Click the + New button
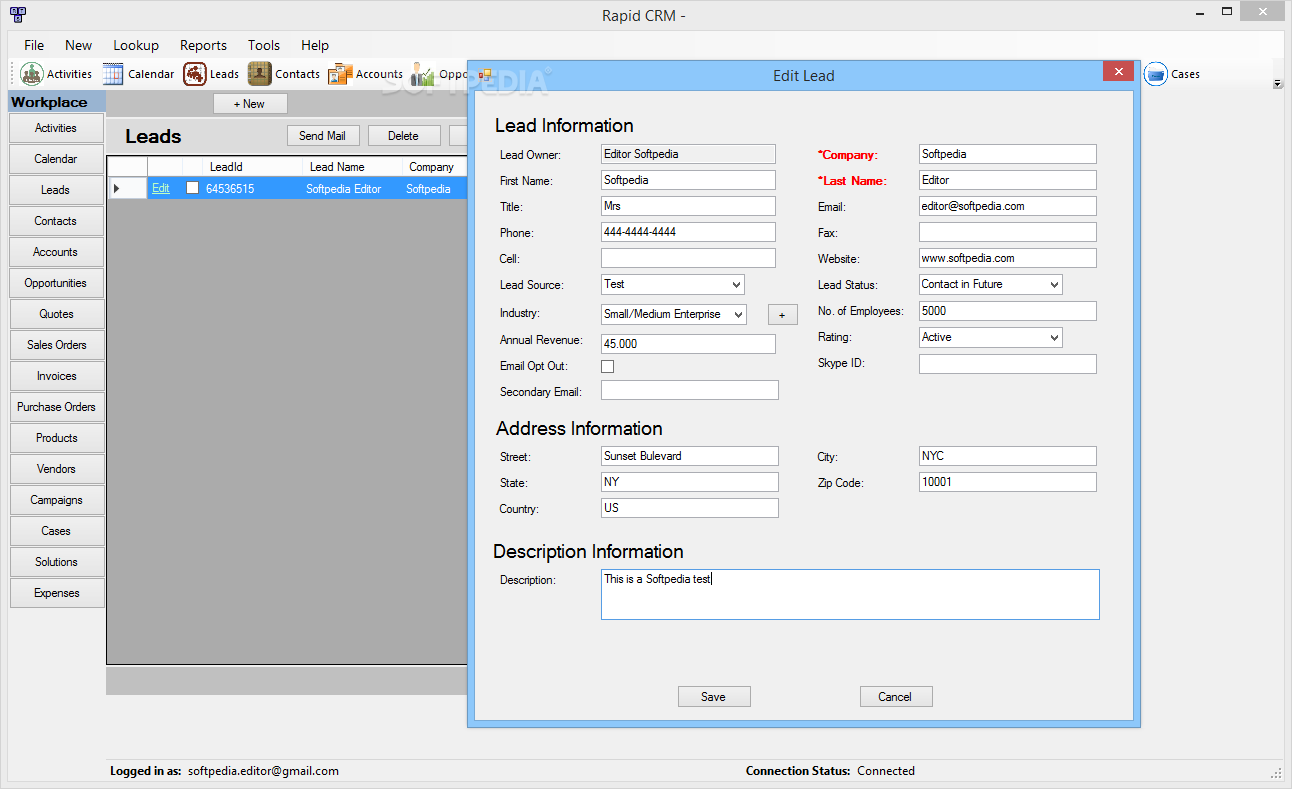The image size is (1292, 789). coord(250,104)
